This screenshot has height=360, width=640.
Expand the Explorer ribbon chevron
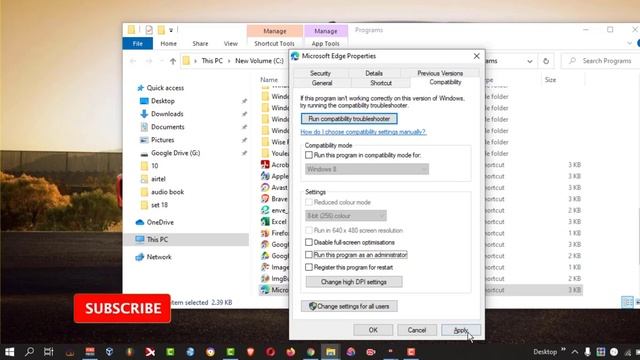coord(629,43)
